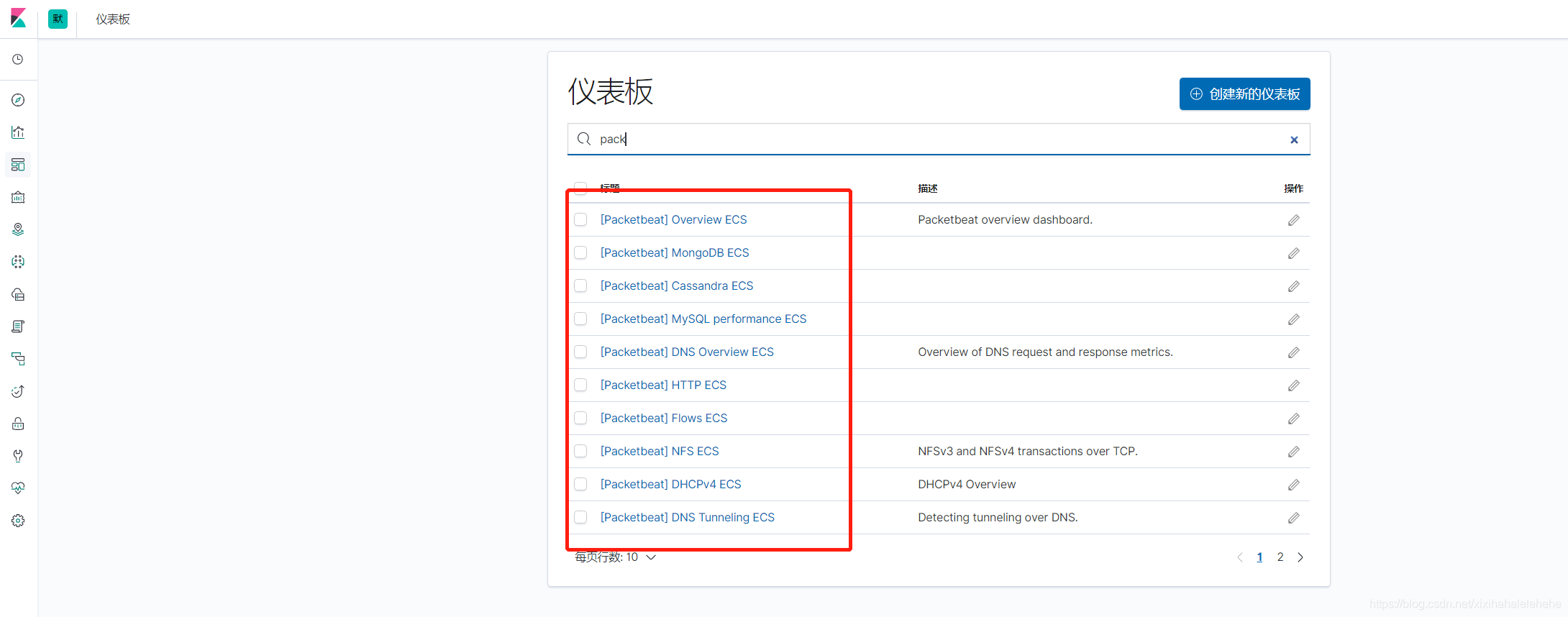1568x617 pixels.
Task: Tick checkbox for DNS Overview ECS row
Action: 580,352
